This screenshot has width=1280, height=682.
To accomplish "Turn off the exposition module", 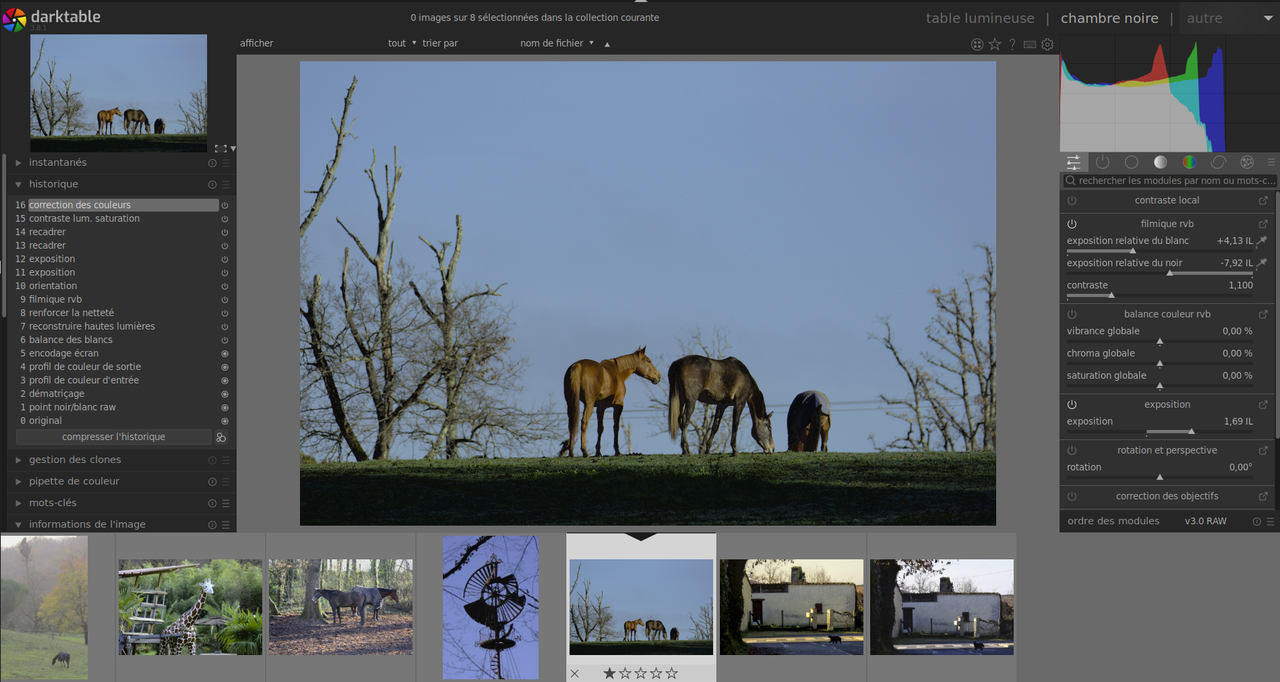I will pyautogui.click(x=1072, y=405).
